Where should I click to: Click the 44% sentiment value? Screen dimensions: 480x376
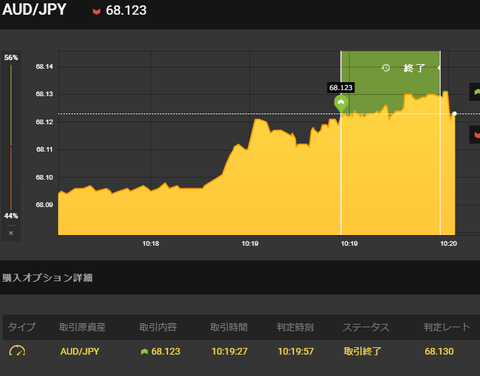[11, 216]
